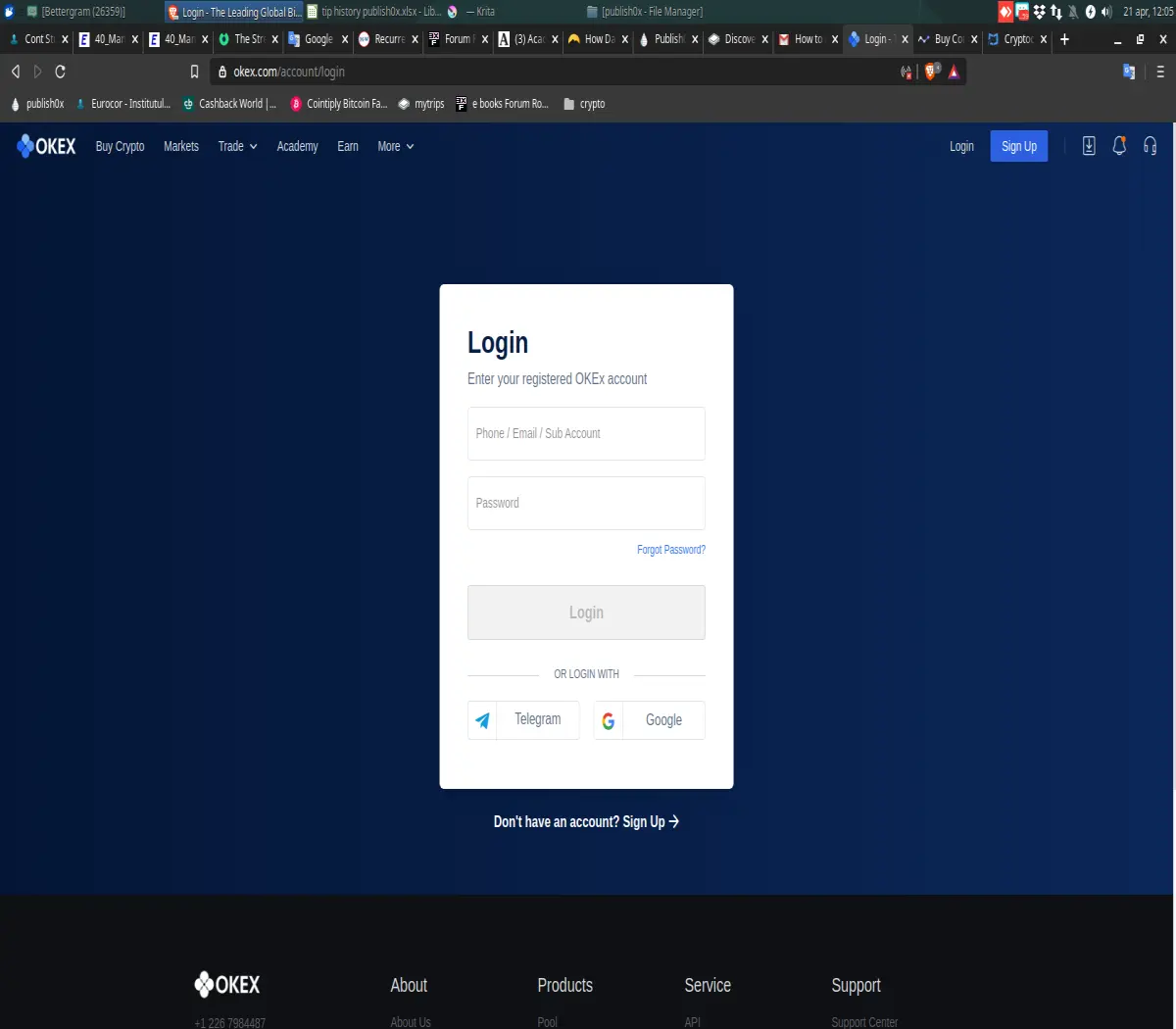Open Brave Rewards triangle icon
Image resolution: width=1176 pixels, height=1029 pixels.
point(954,72)
